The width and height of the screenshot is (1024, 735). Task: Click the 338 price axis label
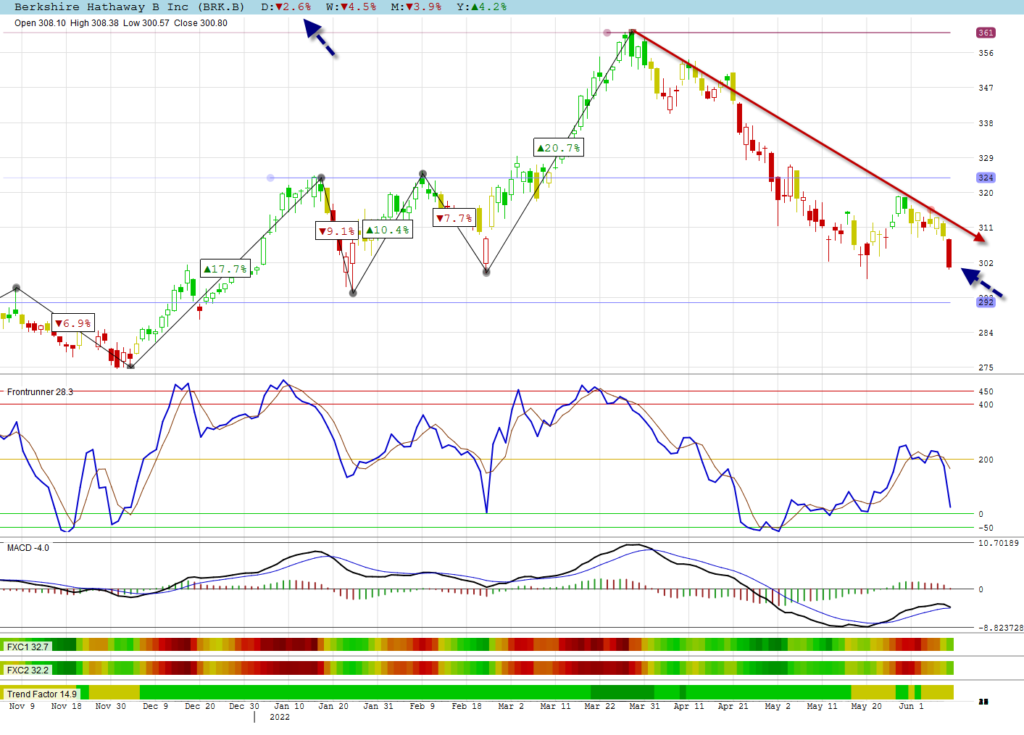pyautogui.click(x=985, y=123)
